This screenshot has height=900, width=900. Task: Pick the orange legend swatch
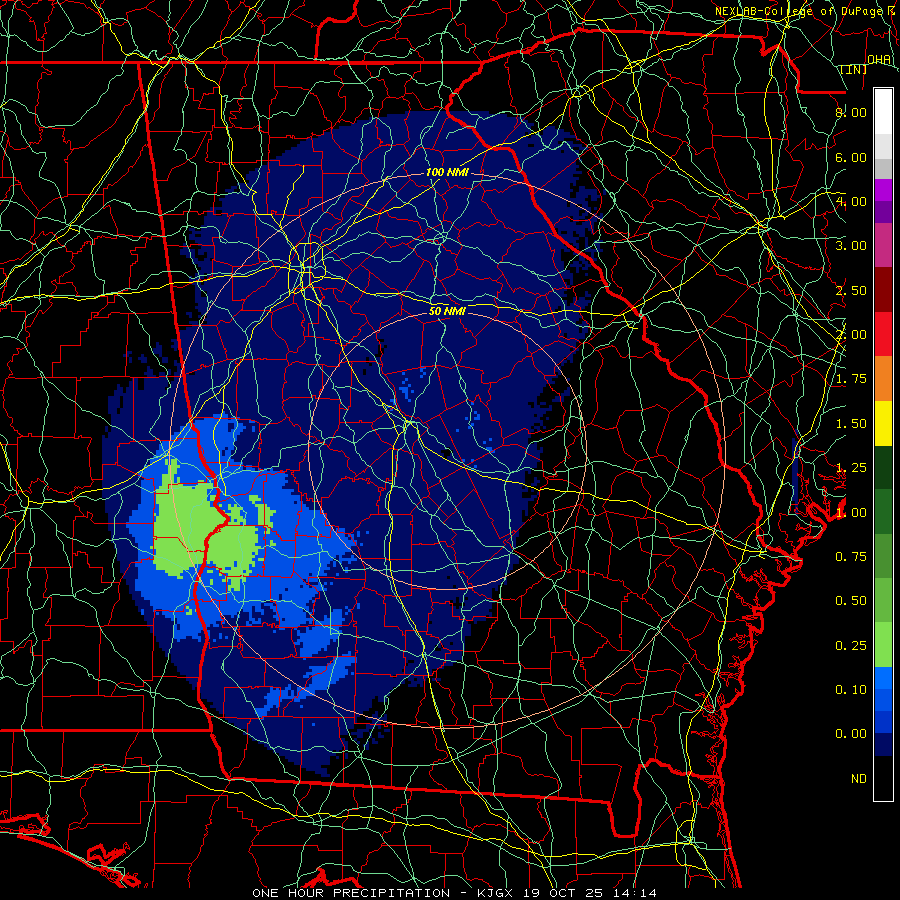click(x=883, y=378)
